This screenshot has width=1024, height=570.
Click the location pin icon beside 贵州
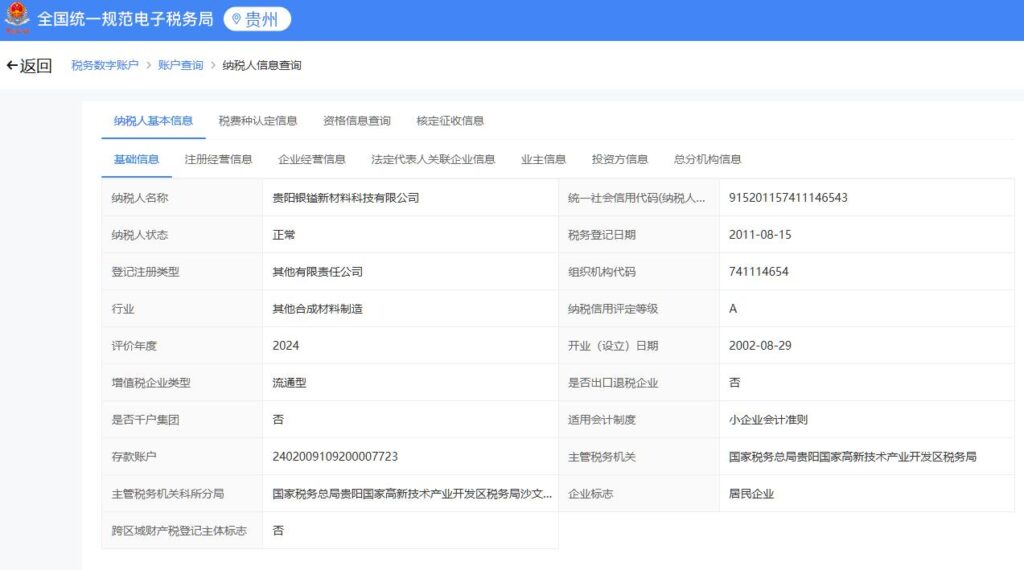pos(237,19)
